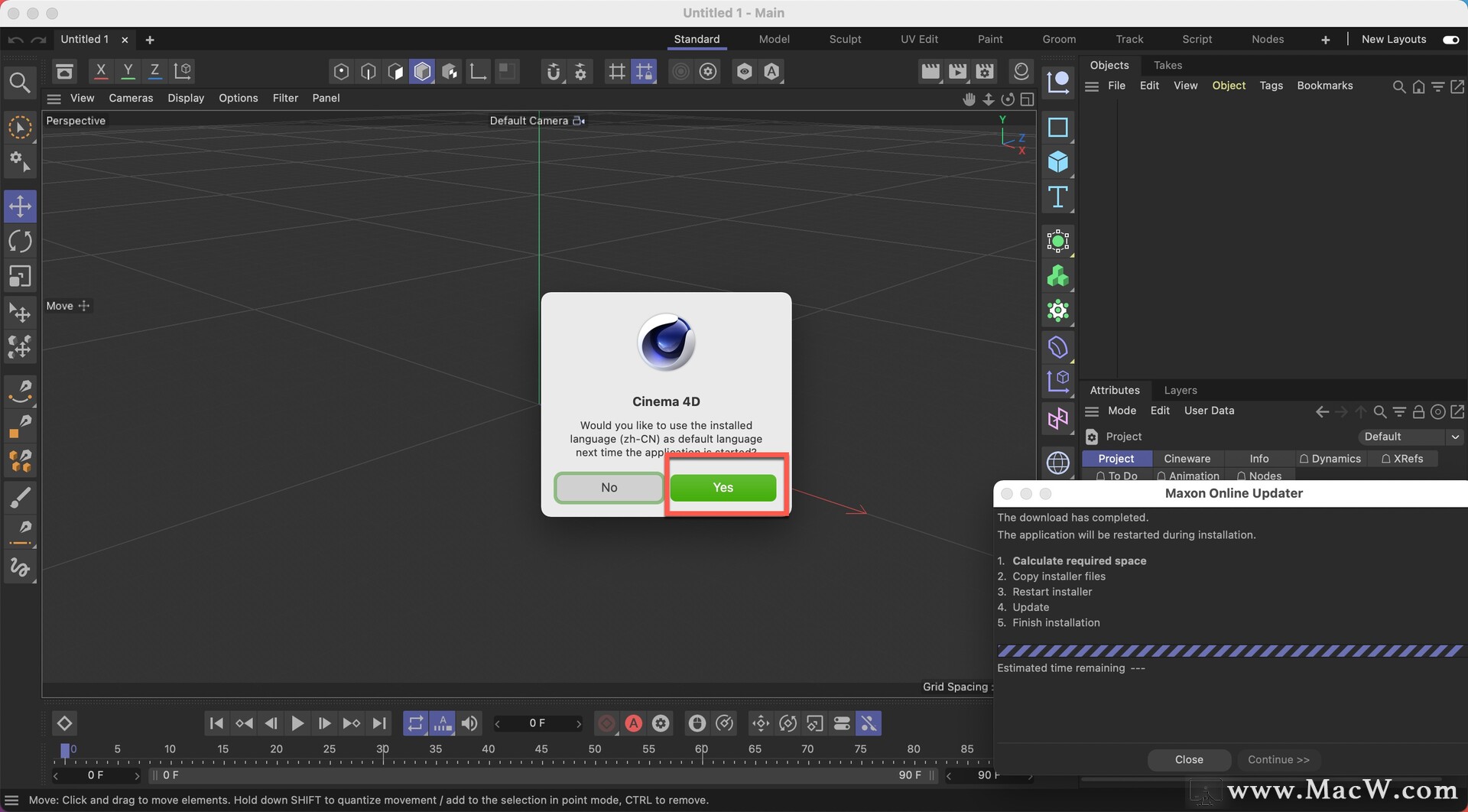
Task: Open the Layers tab
Action: pyautogui.click(x=1181, y=390)
